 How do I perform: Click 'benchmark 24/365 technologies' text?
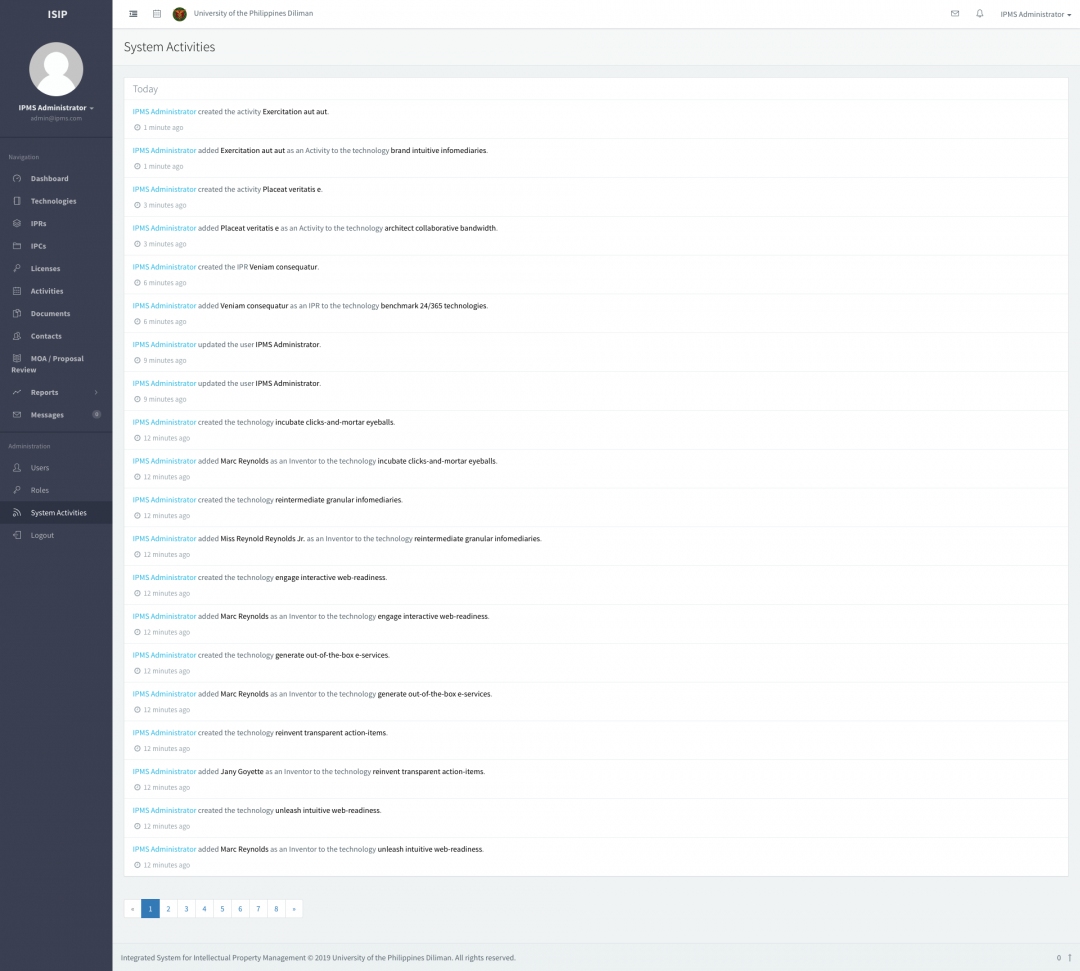point(434,306)
